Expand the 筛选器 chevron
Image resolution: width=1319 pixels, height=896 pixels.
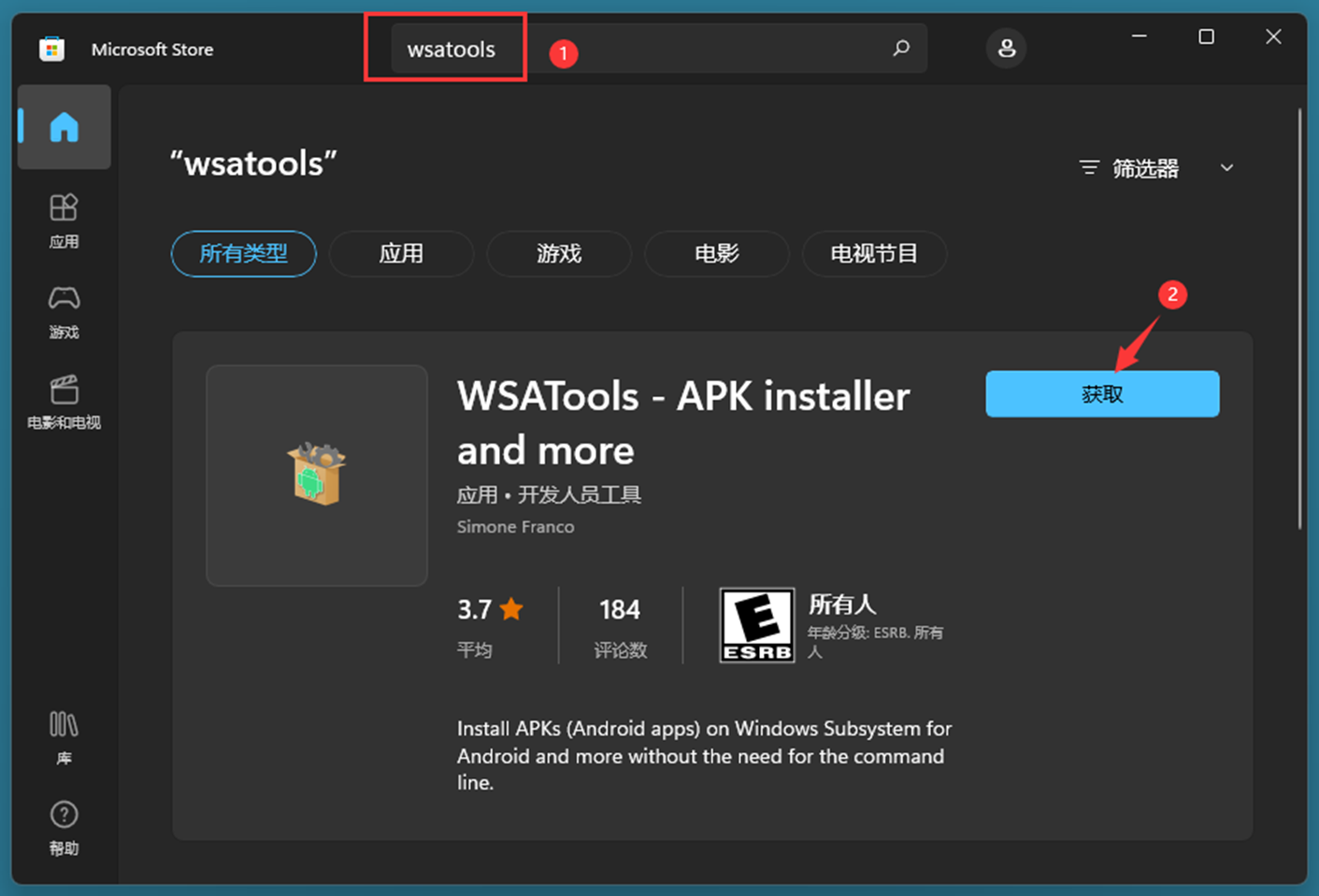(x=1226, y=168)
